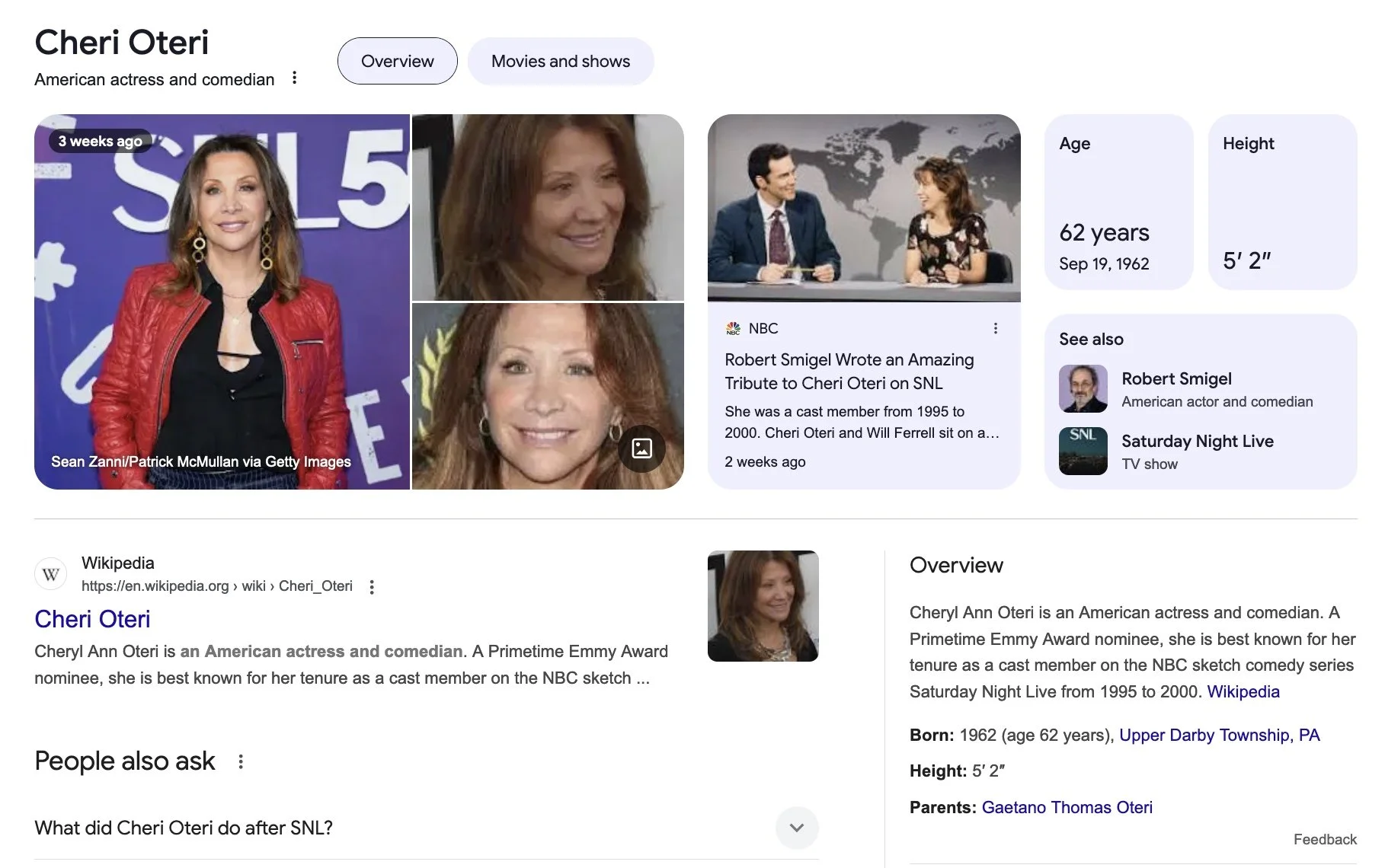Open the Cheri Oteri Wikipedia result title
The height and width of the screenshot is (868, 1385).
pyautogui.click(x=92, y=619)
